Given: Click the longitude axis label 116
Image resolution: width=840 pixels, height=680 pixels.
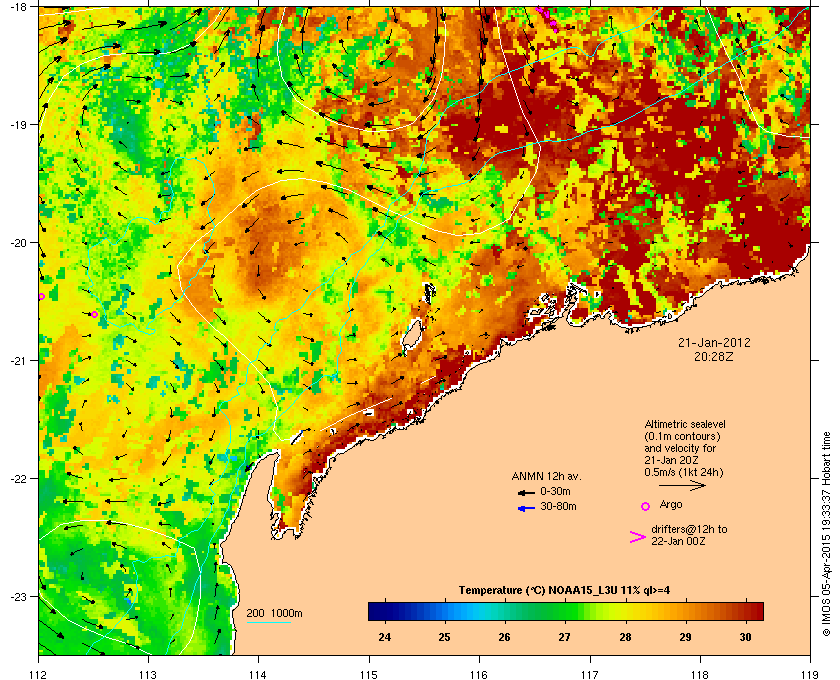Looking at the screenshot, I should click(479, 674).
